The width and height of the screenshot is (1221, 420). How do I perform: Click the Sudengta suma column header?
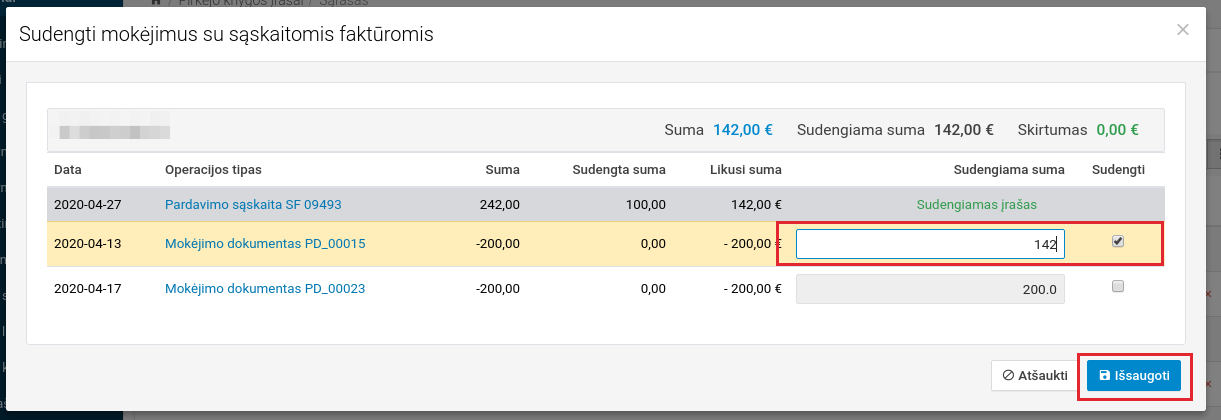point(619,169)
